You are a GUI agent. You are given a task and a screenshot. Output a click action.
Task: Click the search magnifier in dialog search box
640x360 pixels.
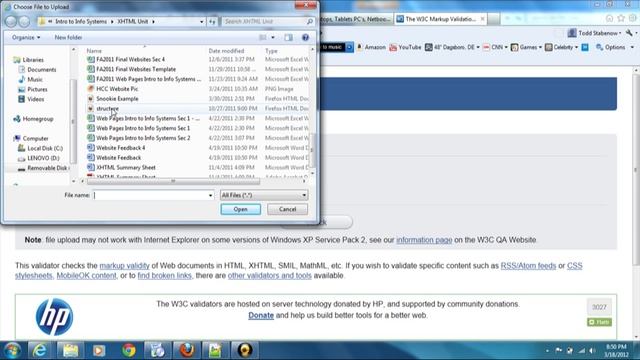[309, 22]
